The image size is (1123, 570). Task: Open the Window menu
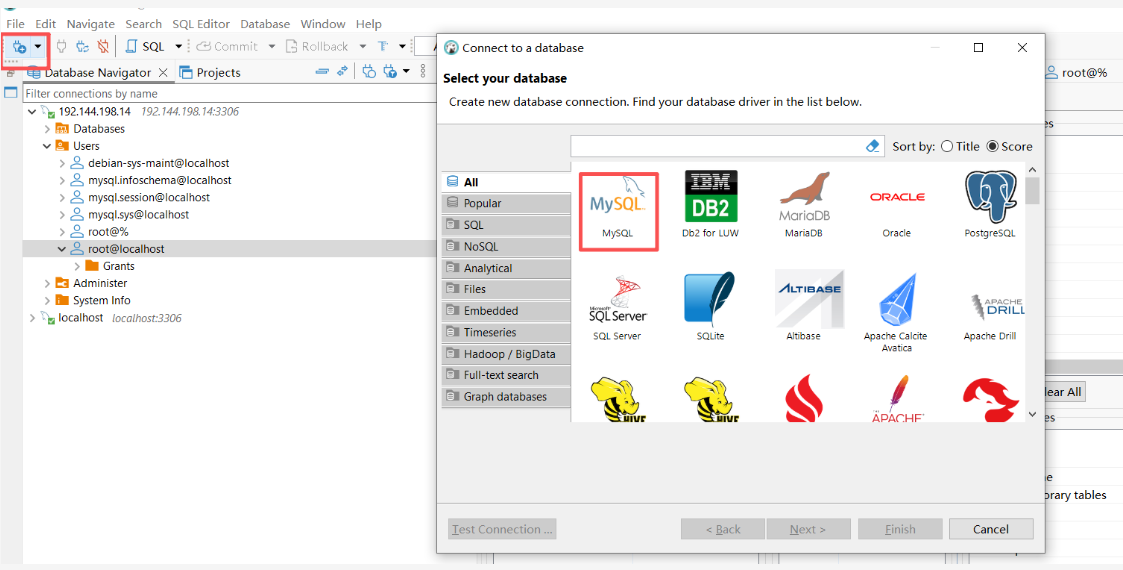pos(323,24)
